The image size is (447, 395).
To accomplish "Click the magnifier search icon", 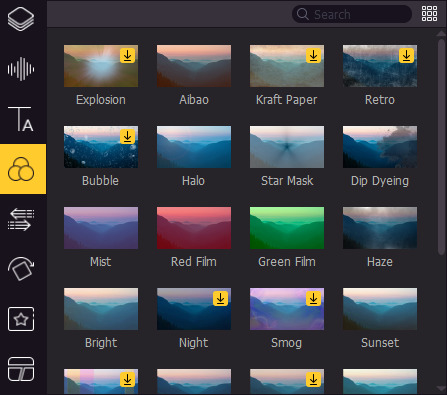I will click(302, 14).
